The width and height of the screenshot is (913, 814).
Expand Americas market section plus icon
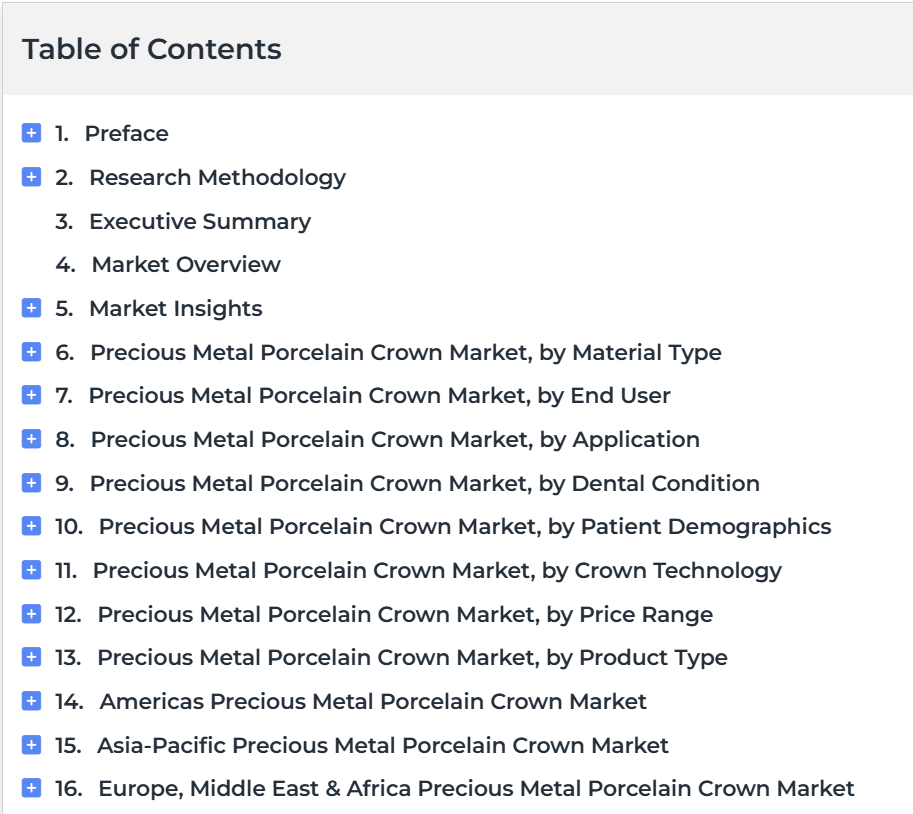(31, 700)
